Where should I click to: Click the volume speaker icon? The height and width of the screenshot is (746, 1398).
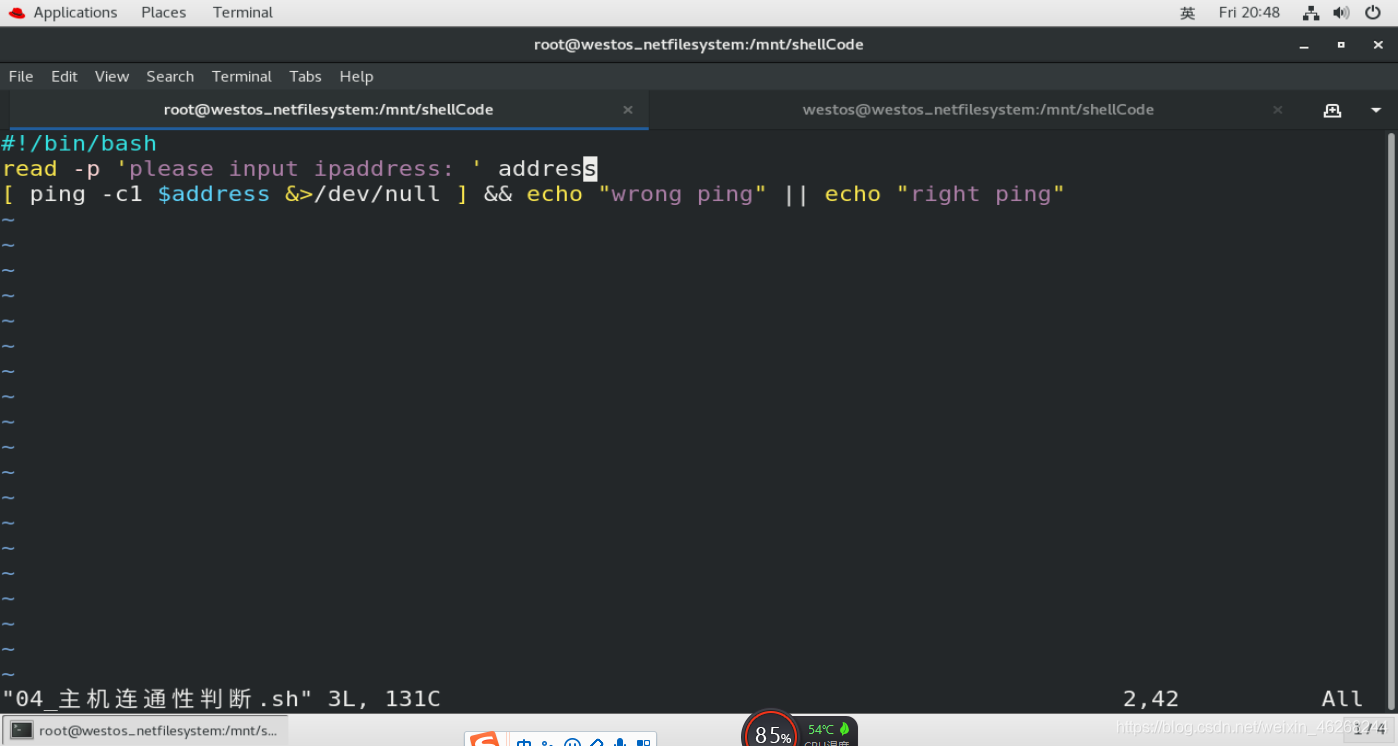point(1341,13)
